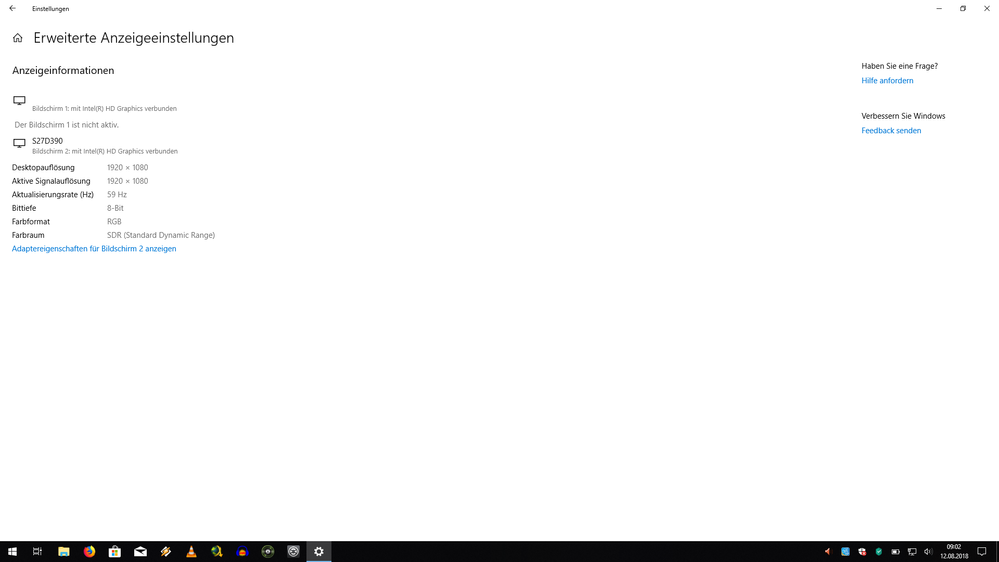Viewport: 999px width, 562px height.
Task: Open the network icon in system tray
Action: pyautogui.click(x=911, y=552)
